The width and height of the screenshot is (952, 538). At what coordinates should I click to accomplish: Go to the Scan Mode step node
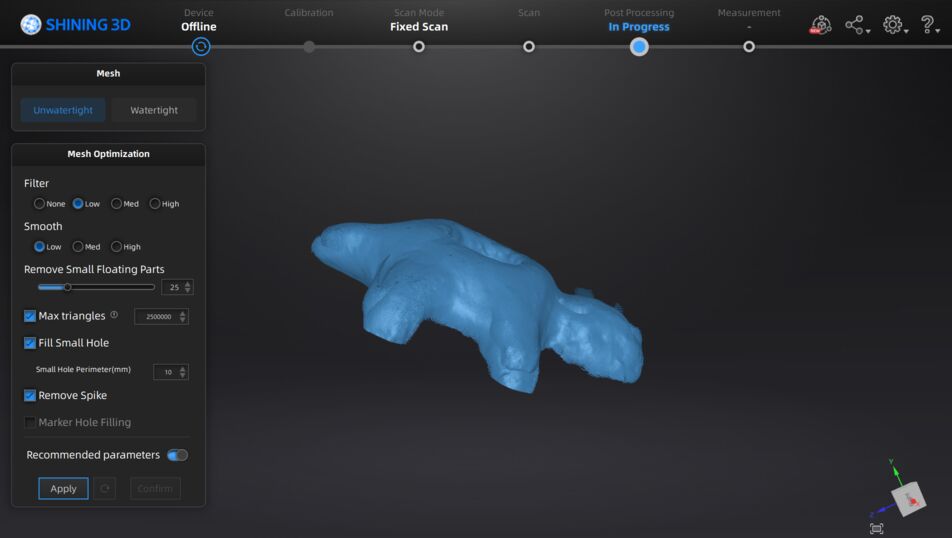click(418, 47)
